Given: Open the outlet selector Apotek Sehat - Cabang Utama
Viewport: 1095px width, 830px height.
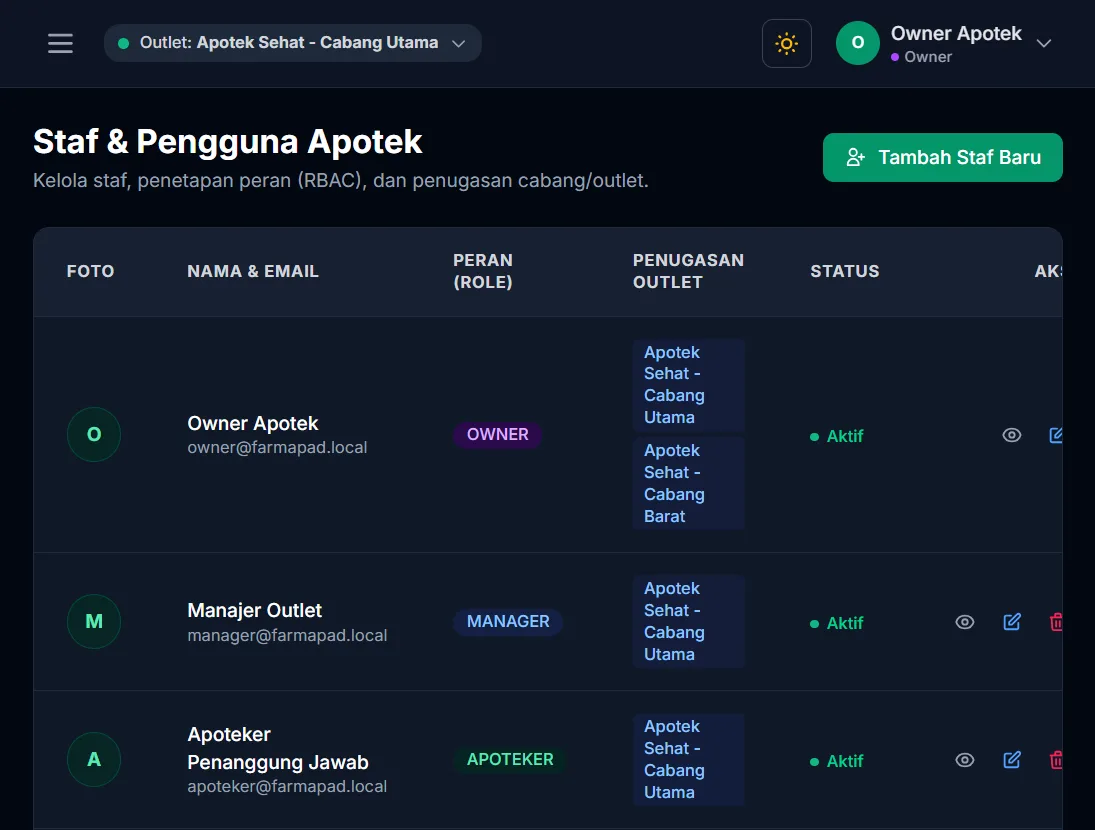Looking at the screenshot, I should (x=293, y=43).
